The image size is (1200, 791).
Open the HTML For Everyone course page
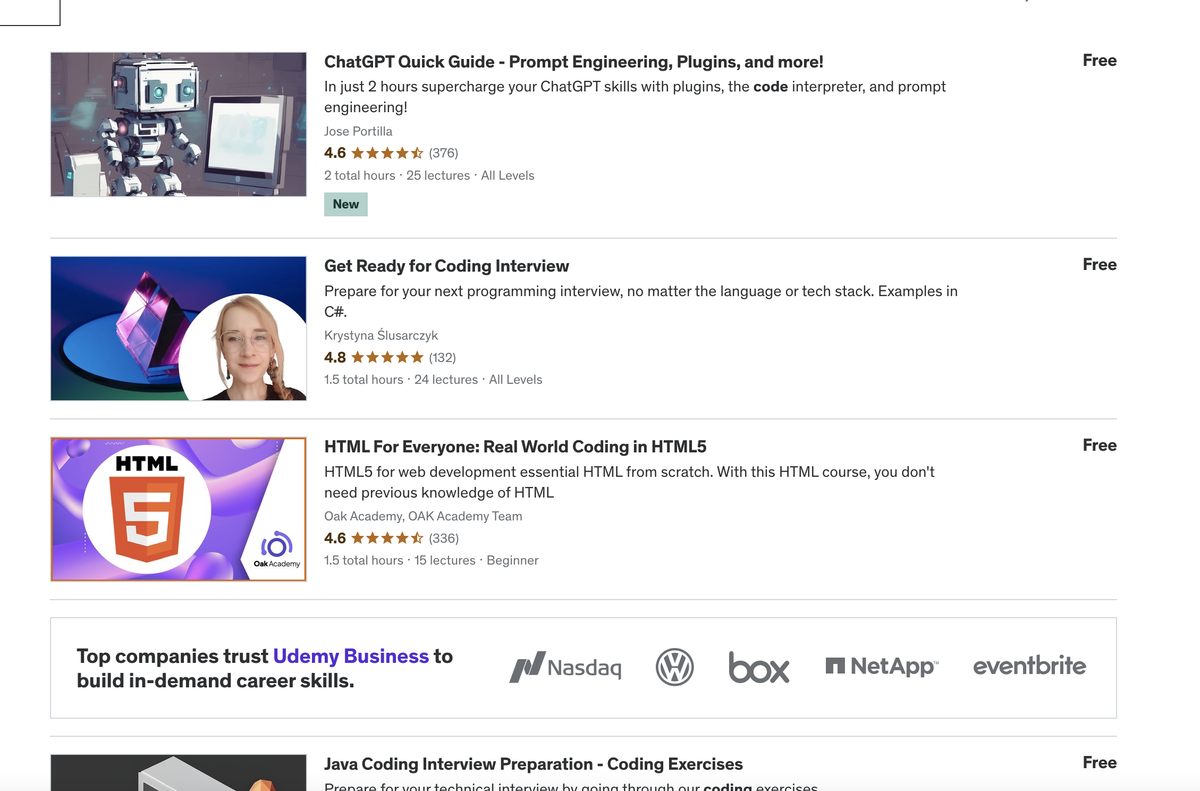point(515,446)
